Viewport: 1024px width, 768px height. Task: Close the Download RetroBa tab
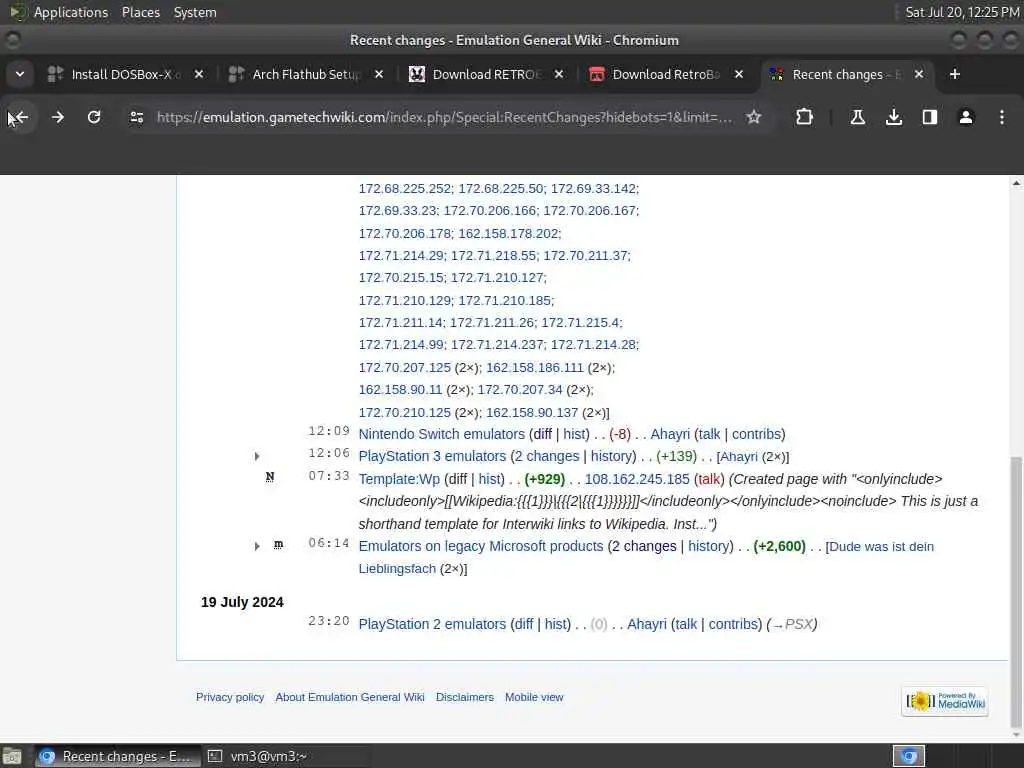(x=739, y=74)
